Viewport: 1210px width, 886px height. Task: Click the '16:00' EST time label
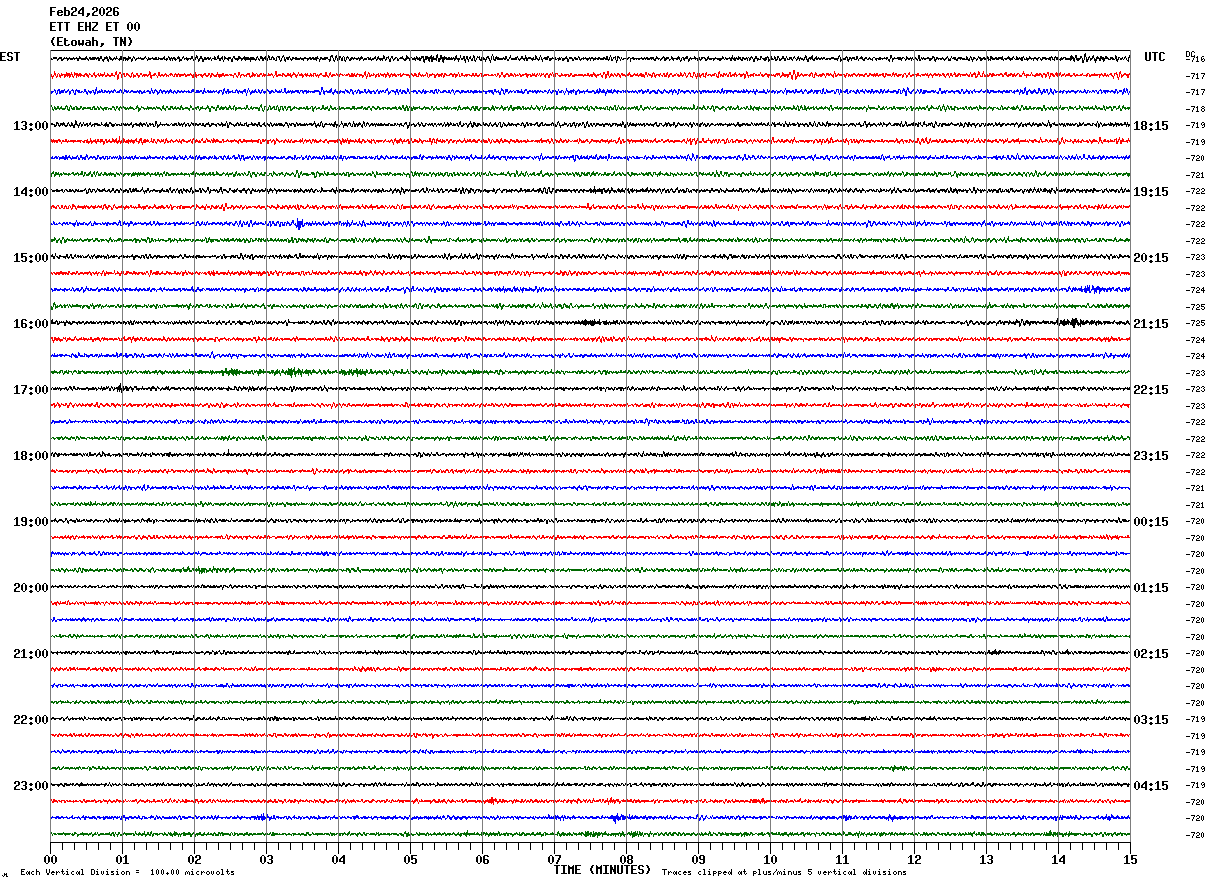(30, 324)
